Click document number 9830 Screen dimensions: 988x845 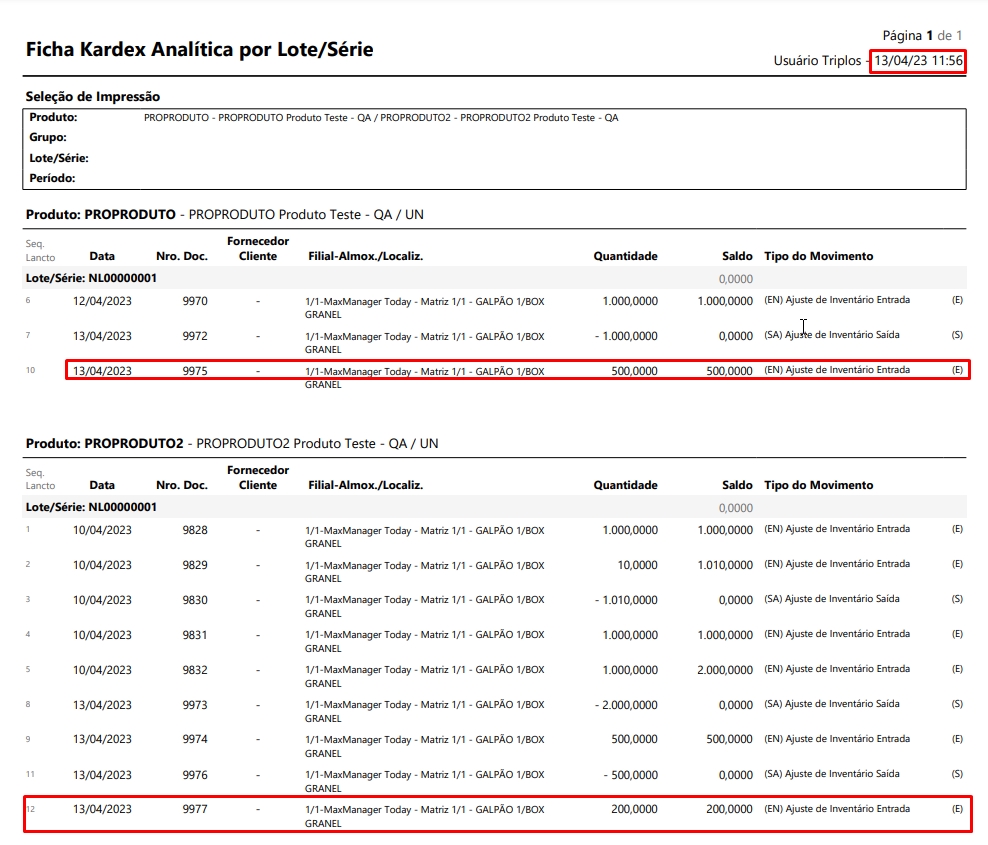click(195, 601)
